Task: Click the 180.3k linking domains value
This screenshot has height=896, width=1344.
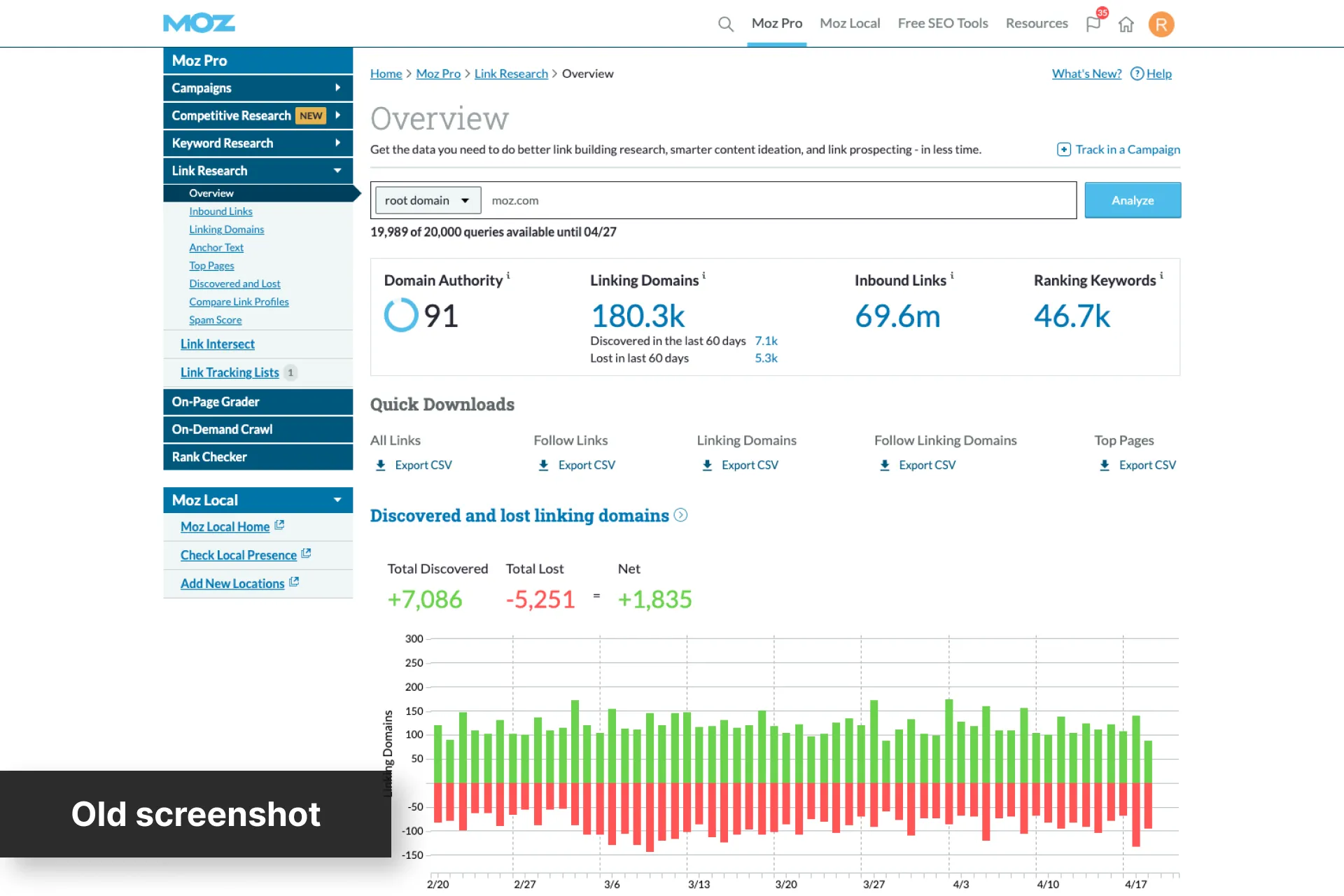Action: coord(638,316)
